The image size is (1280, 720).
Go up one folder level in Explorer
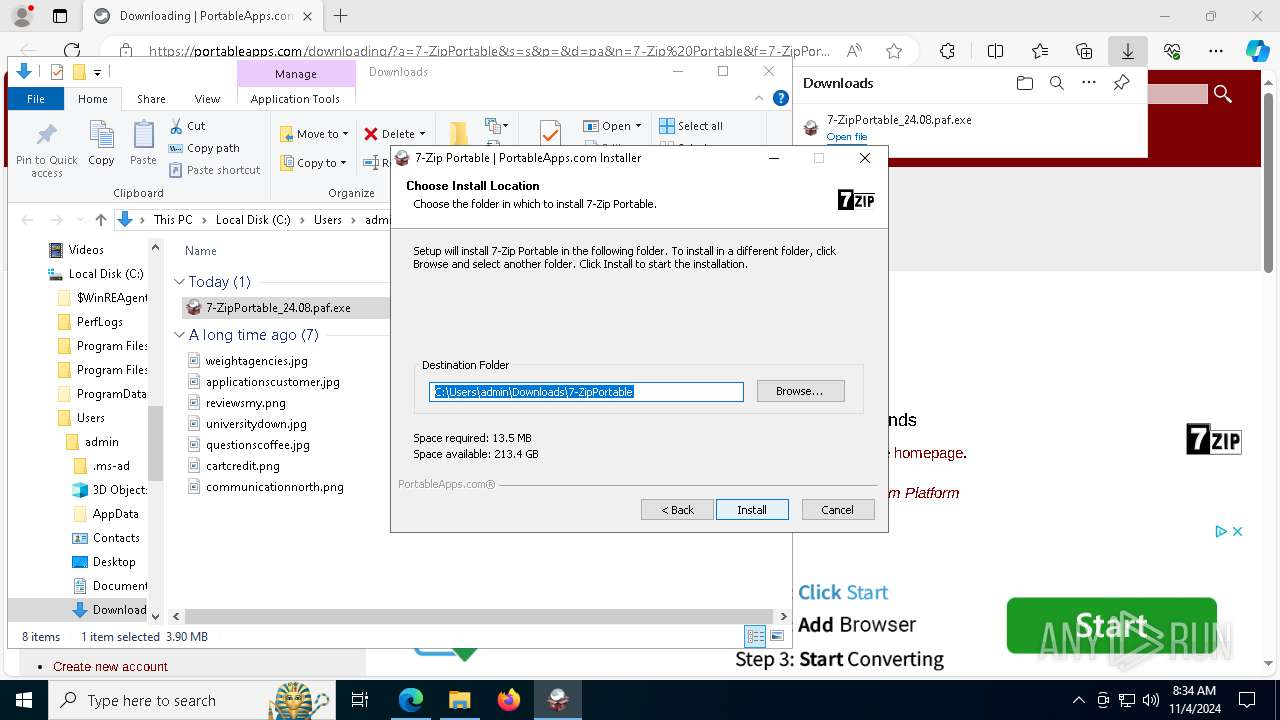(x=100, y=220)
